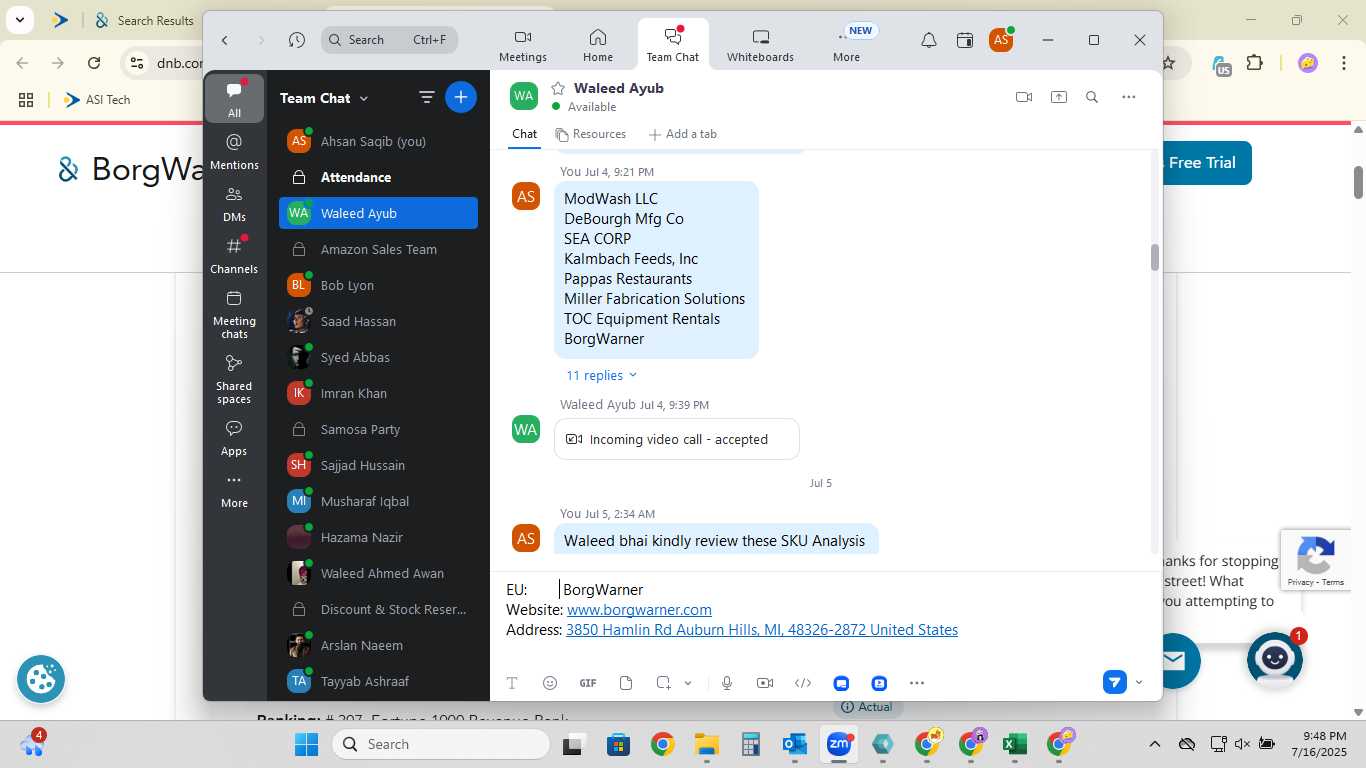
Task: Click the compose toolbar more ellipsis
Action: (917, 683)
